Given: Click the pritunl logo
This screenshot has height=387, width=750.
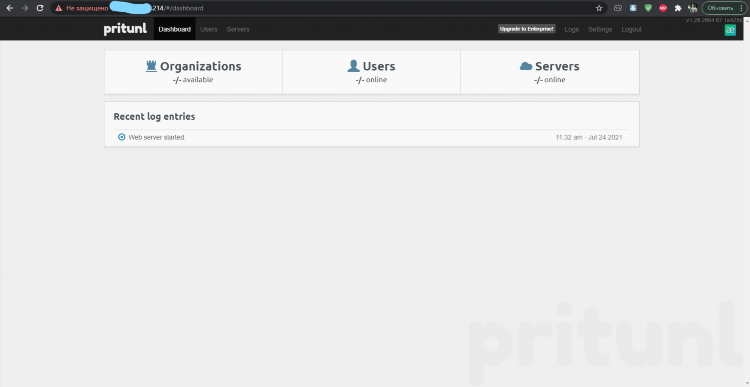Looking at the screenshot, I should [125, 29].
